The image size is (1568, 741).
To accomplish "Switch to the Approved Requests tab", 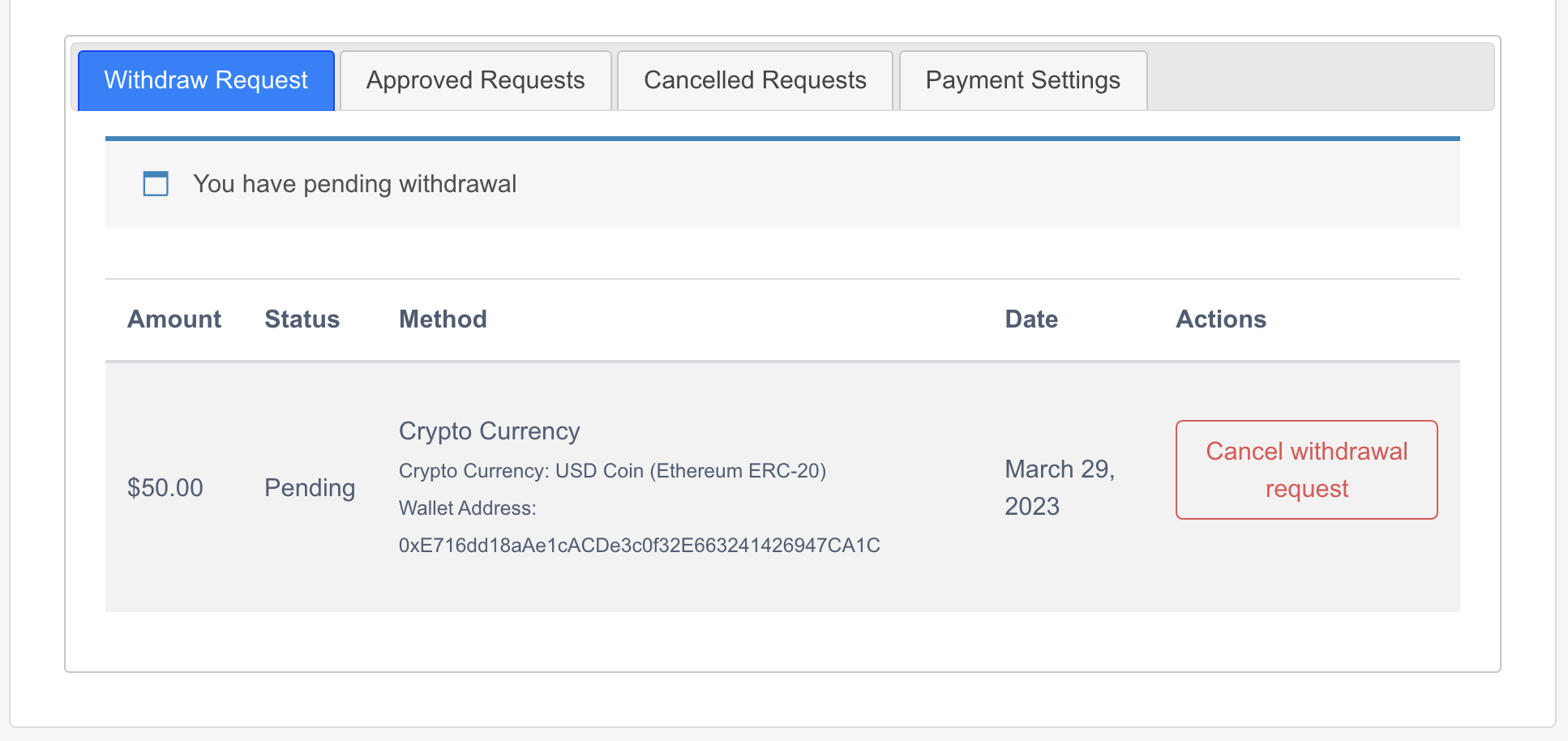I will point(475,80).
